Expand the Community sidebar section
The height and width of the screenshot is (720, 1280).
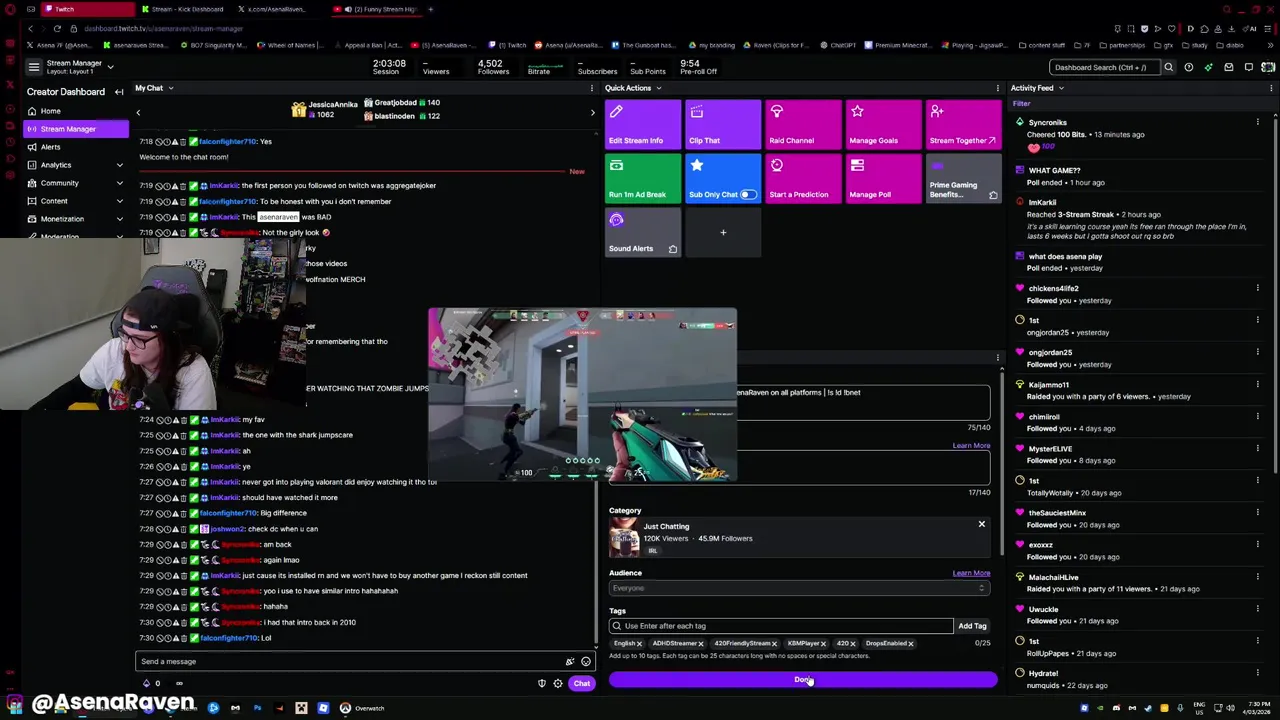point(76,183)
